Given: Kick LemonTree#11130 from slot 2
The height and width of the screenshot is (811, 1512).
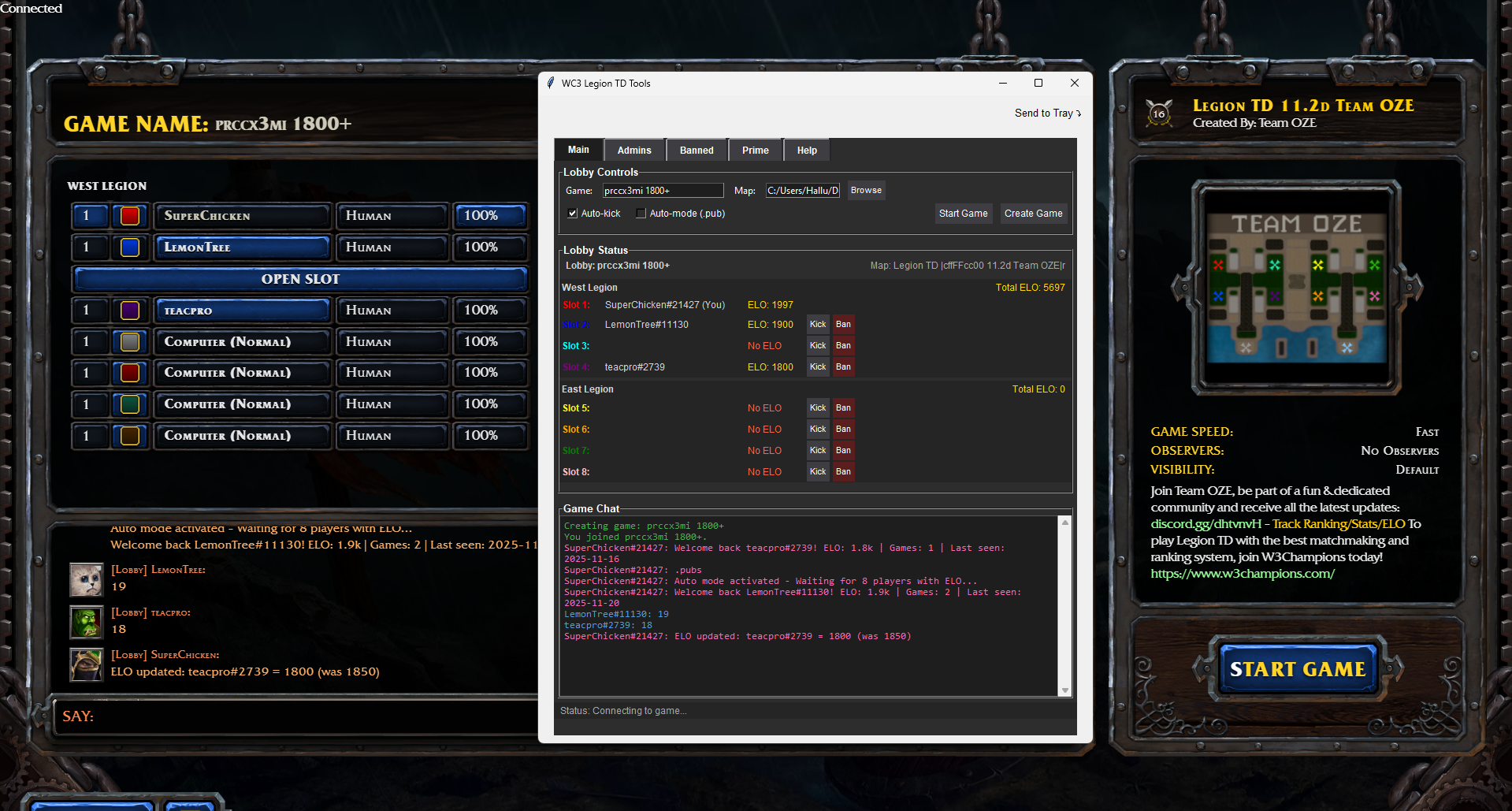Looking at the screenshot, I should (817, 324).
